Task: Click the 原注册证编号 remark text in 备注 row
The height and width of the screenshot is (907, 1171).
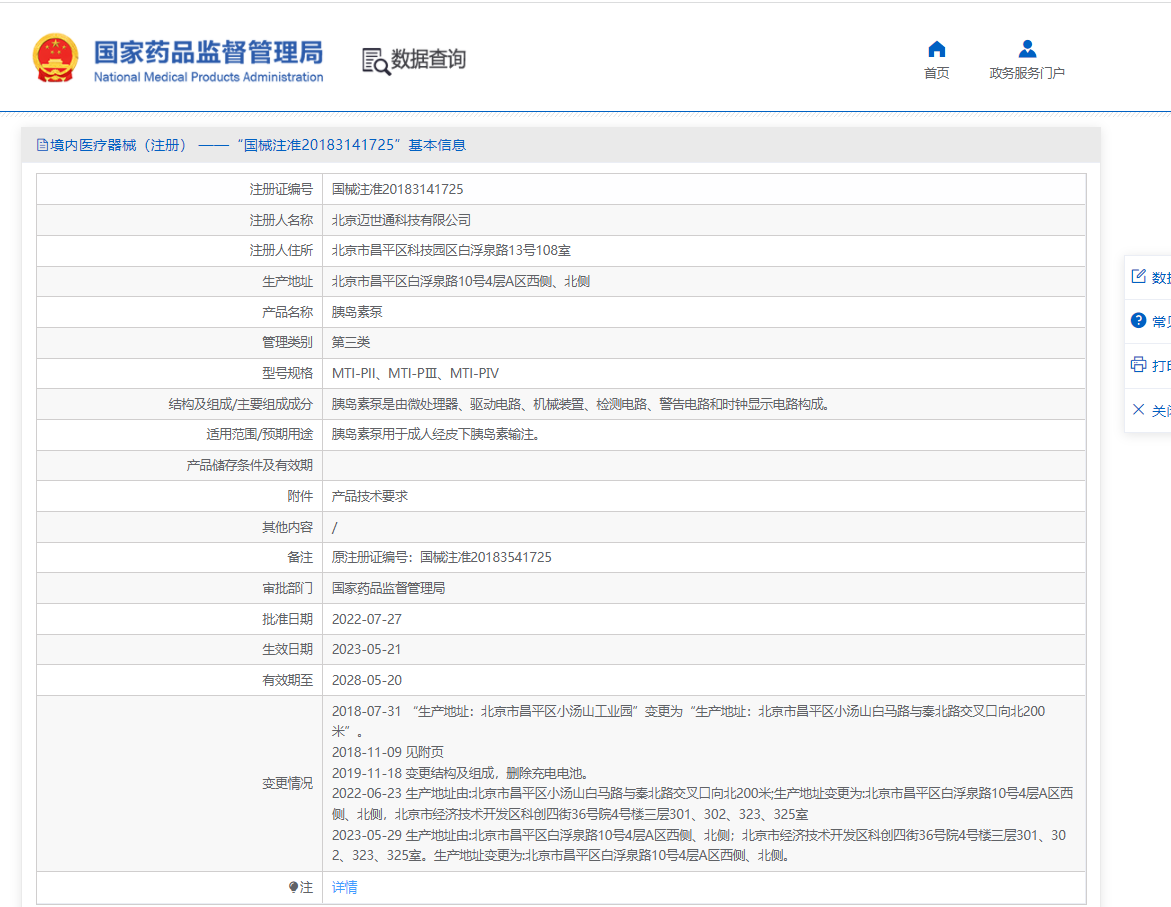Action: tap(440, 557)
